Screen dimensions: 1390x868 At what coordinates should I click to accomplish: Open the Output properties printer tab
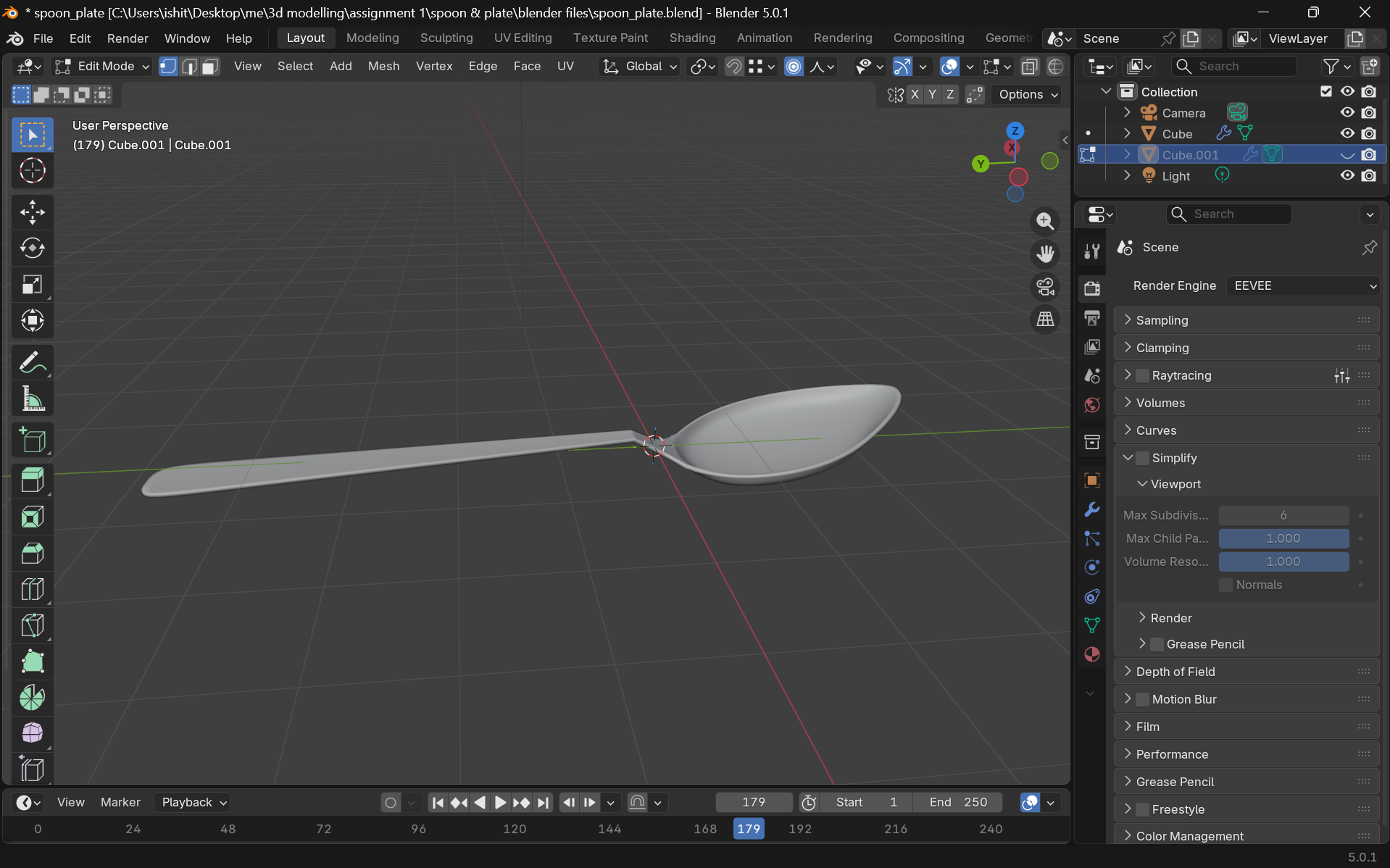(x=1092, y=317)
